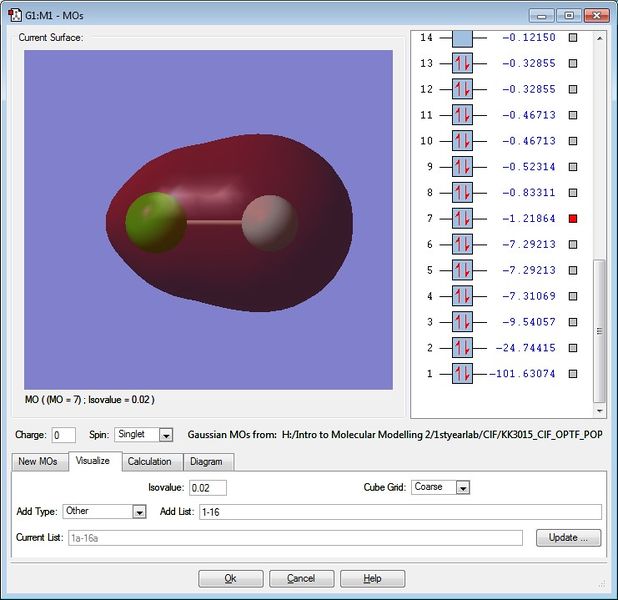Click the energy value -1.21864

tap(529, 218)
